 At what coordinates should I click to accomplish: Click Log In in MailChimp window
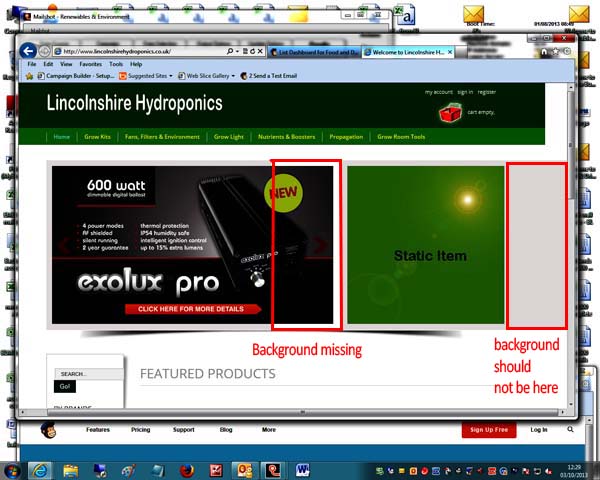click(x=539, y=429)
